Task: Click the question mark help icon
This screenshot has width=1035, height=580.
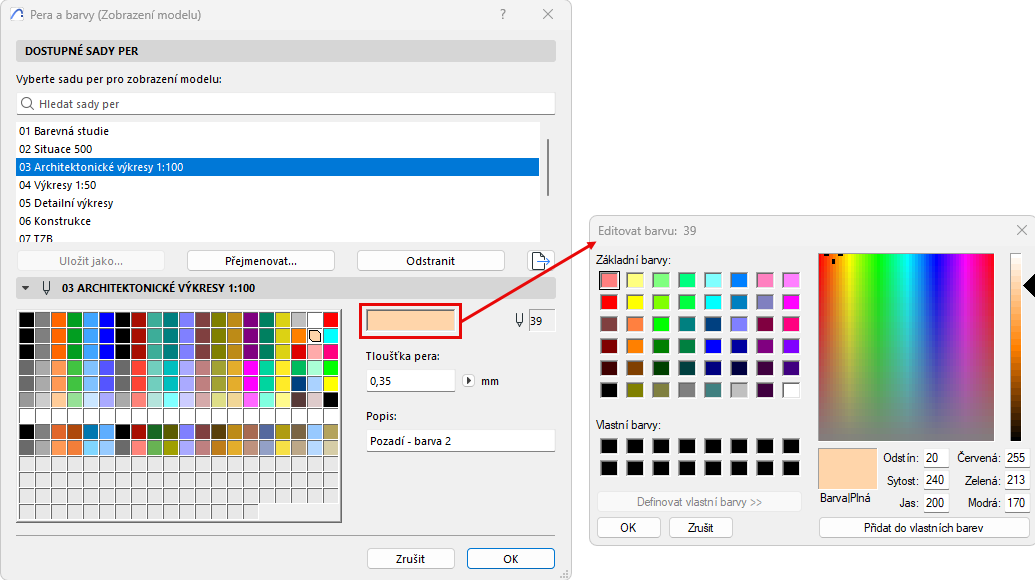Action: coord(502,14)
